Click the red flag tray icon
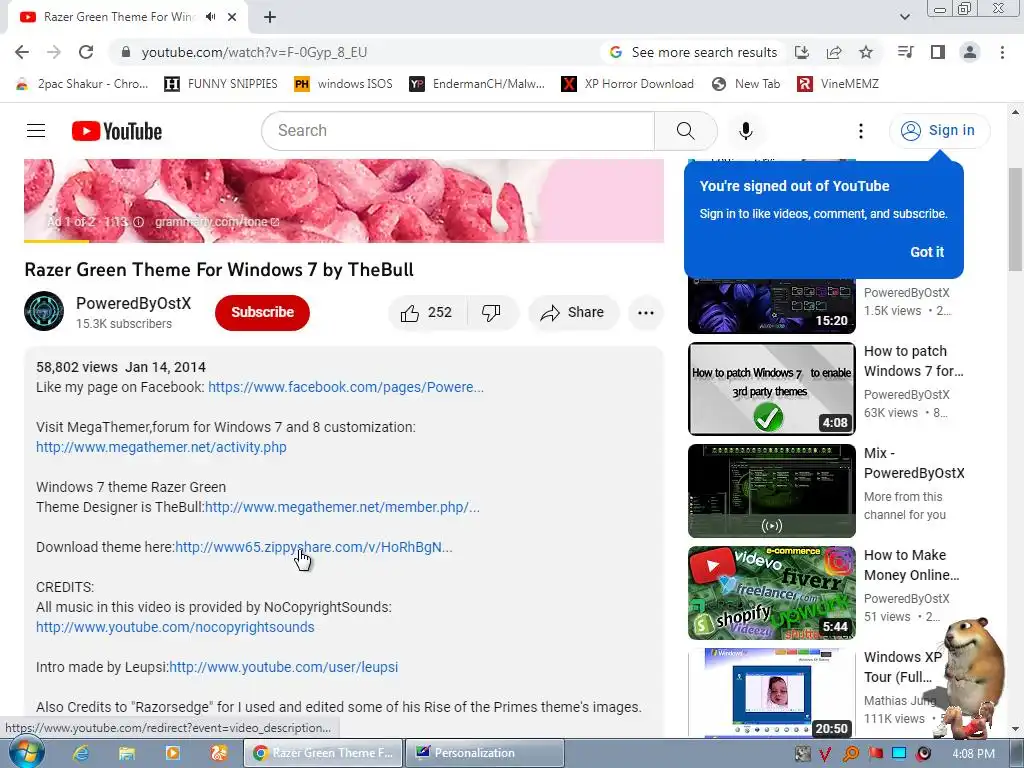This screenshot has width=1024, height=768. (875, 754)
